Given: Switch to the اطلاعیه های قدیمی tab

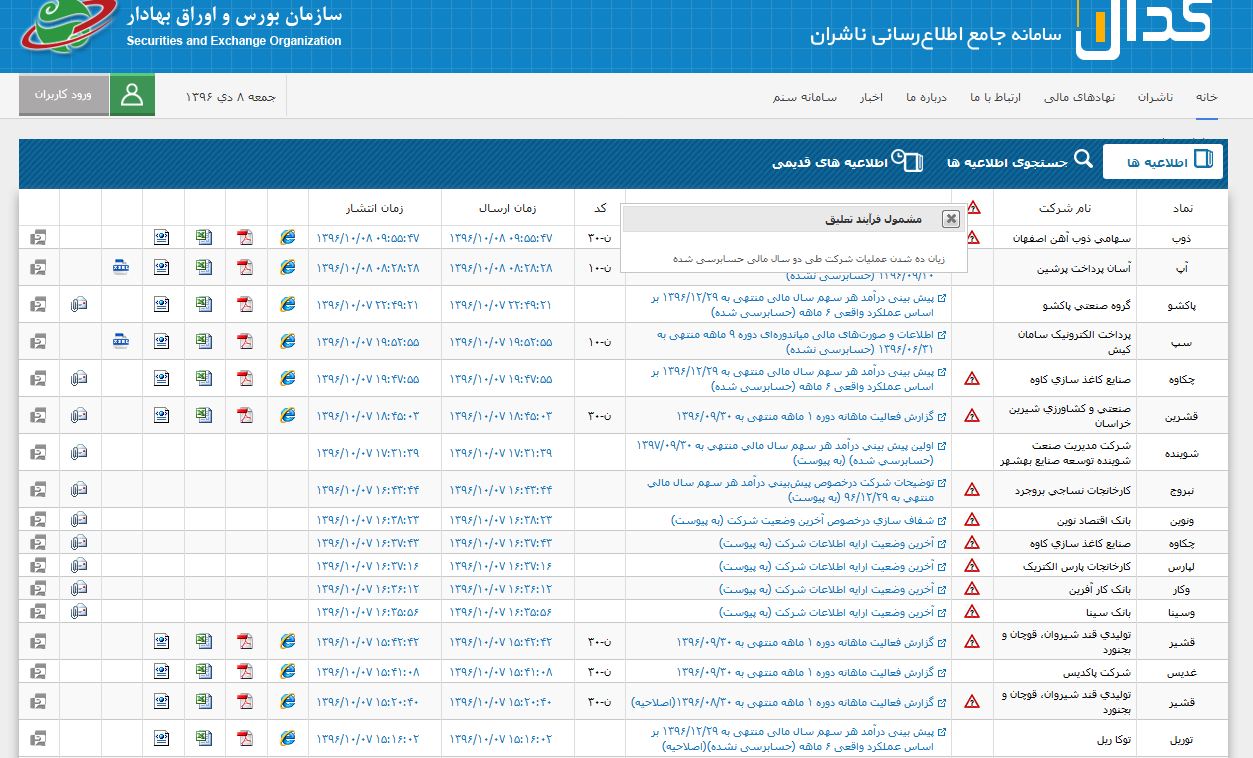Looking at the screenshot, I should (848, 162).
